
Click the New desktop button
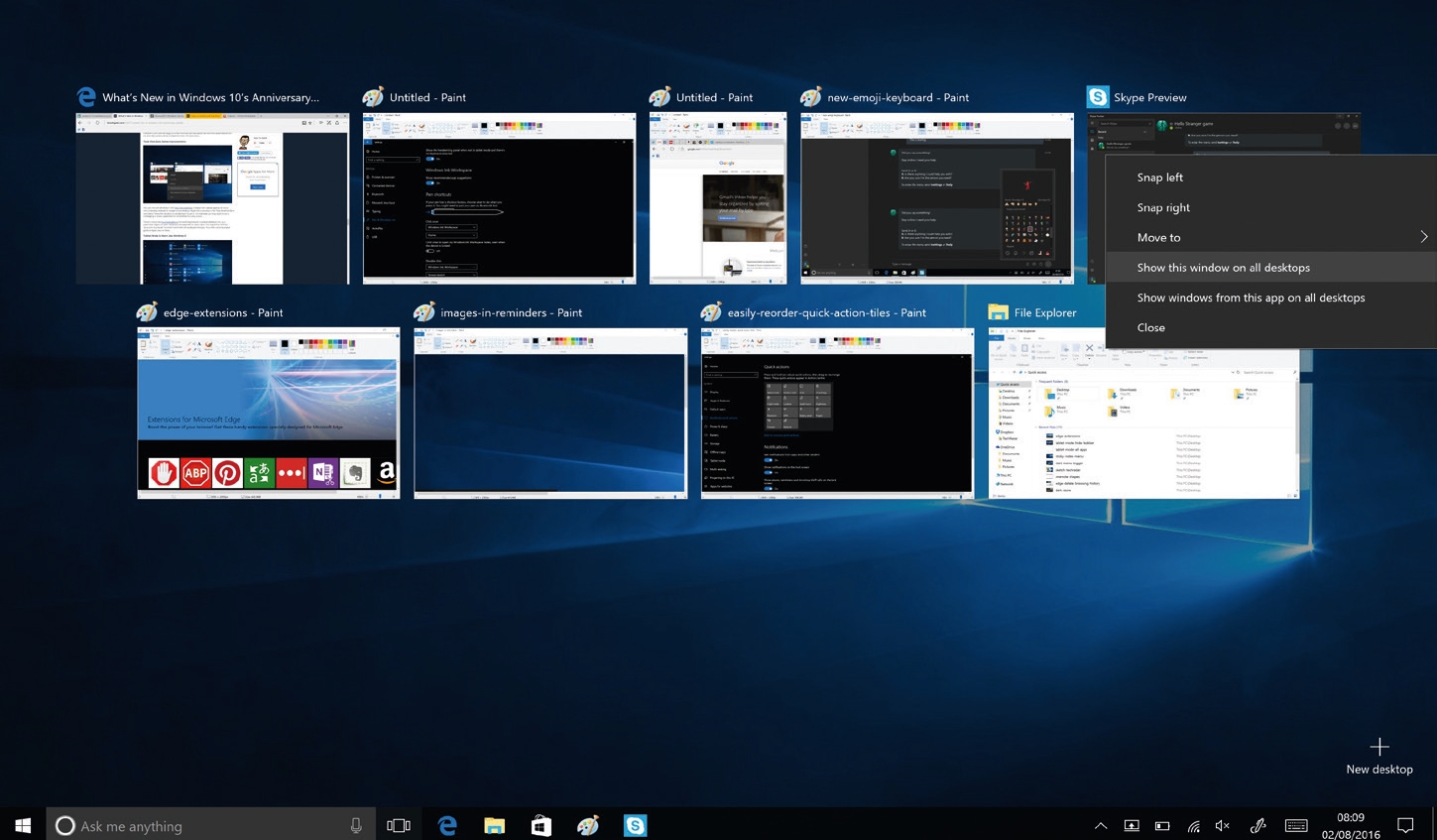[1378, 756]
